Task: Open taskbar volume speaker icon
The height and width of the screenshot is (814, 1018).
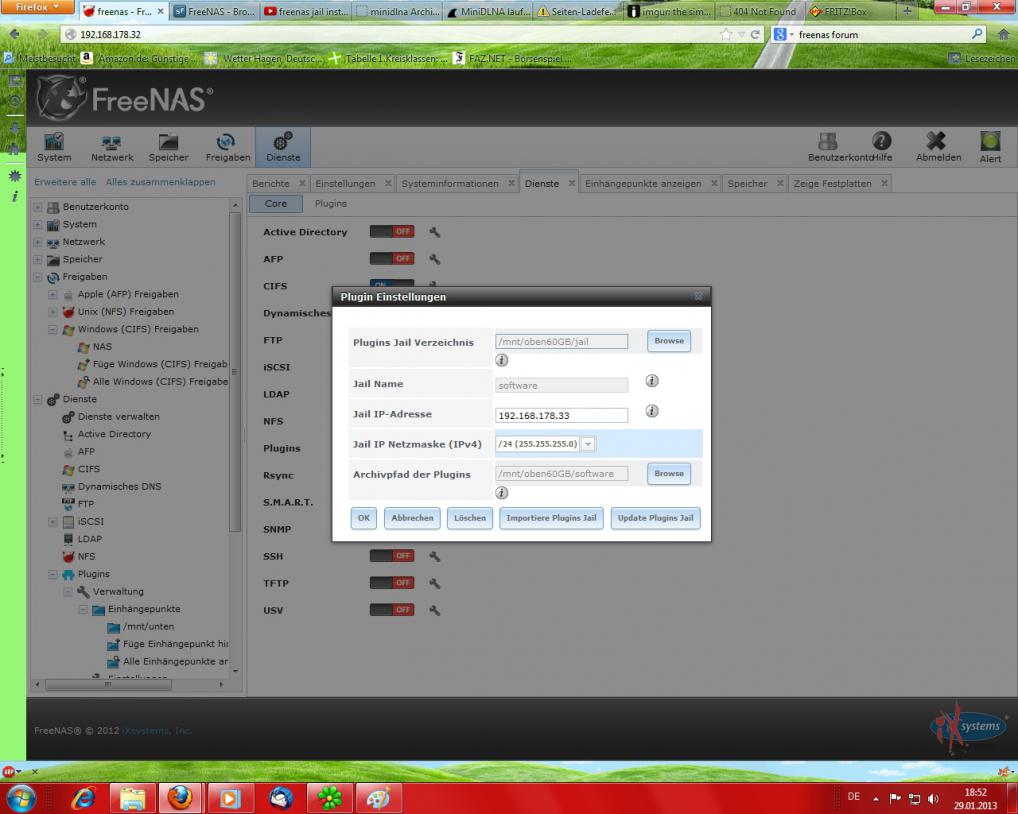Action: (x=934, y=798)
